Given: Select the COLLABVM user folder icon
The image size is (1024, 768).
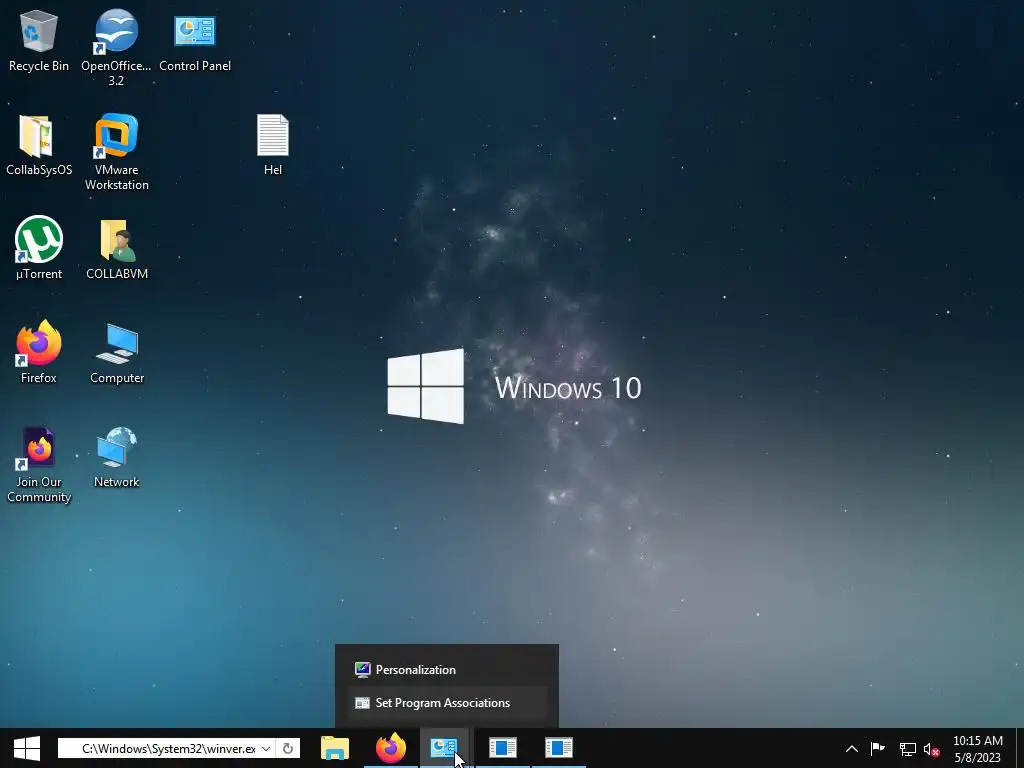Looking at the screenshot, I should click(117, 249).
